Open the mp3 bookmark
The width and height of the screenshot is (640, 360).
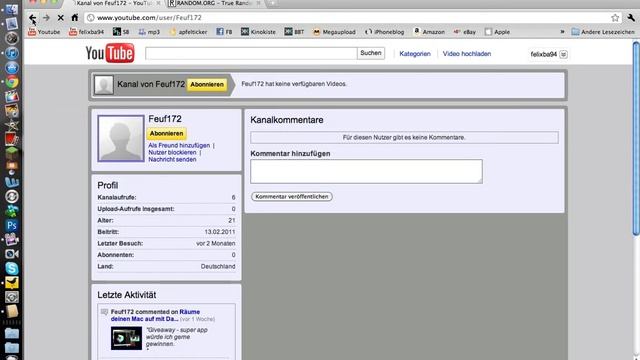point(149,32)
